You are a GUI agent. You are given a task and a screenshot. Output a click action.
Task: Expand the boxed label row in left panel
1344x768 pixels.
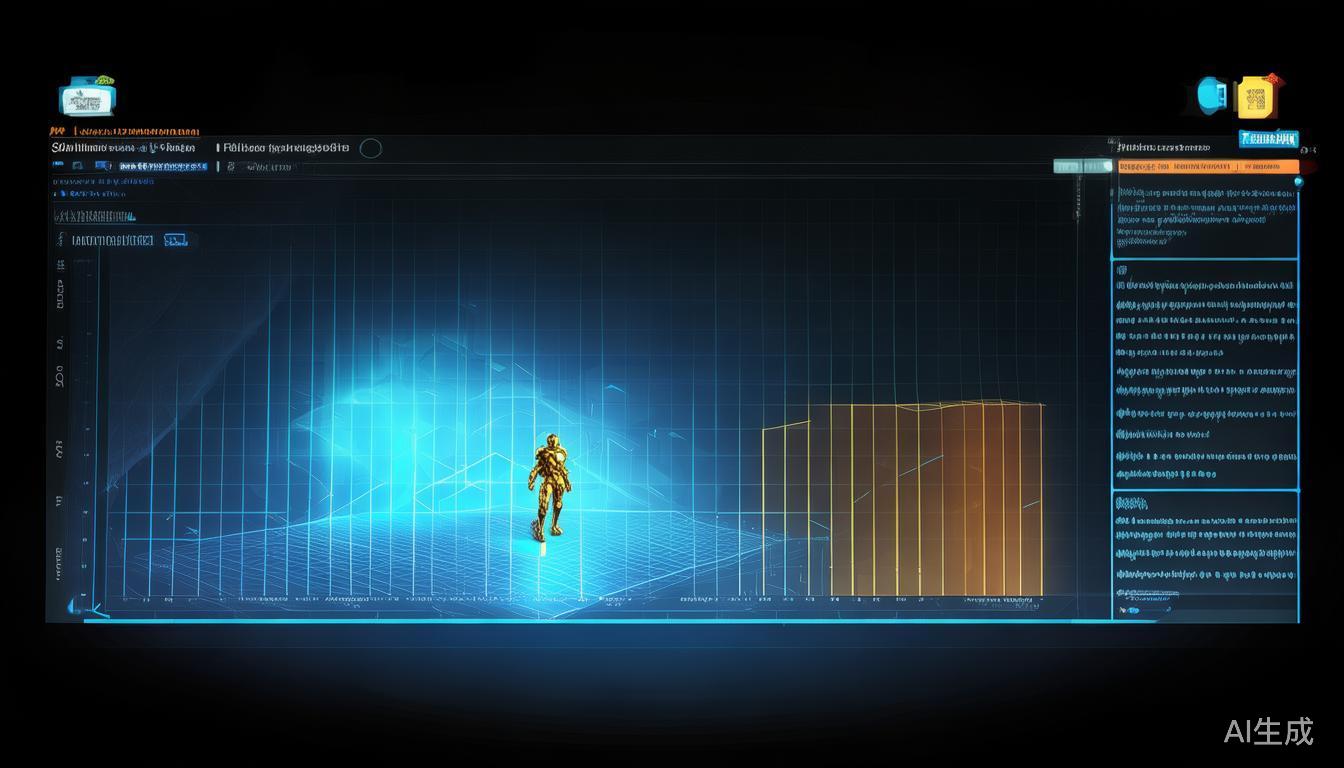tap(112, 240)
